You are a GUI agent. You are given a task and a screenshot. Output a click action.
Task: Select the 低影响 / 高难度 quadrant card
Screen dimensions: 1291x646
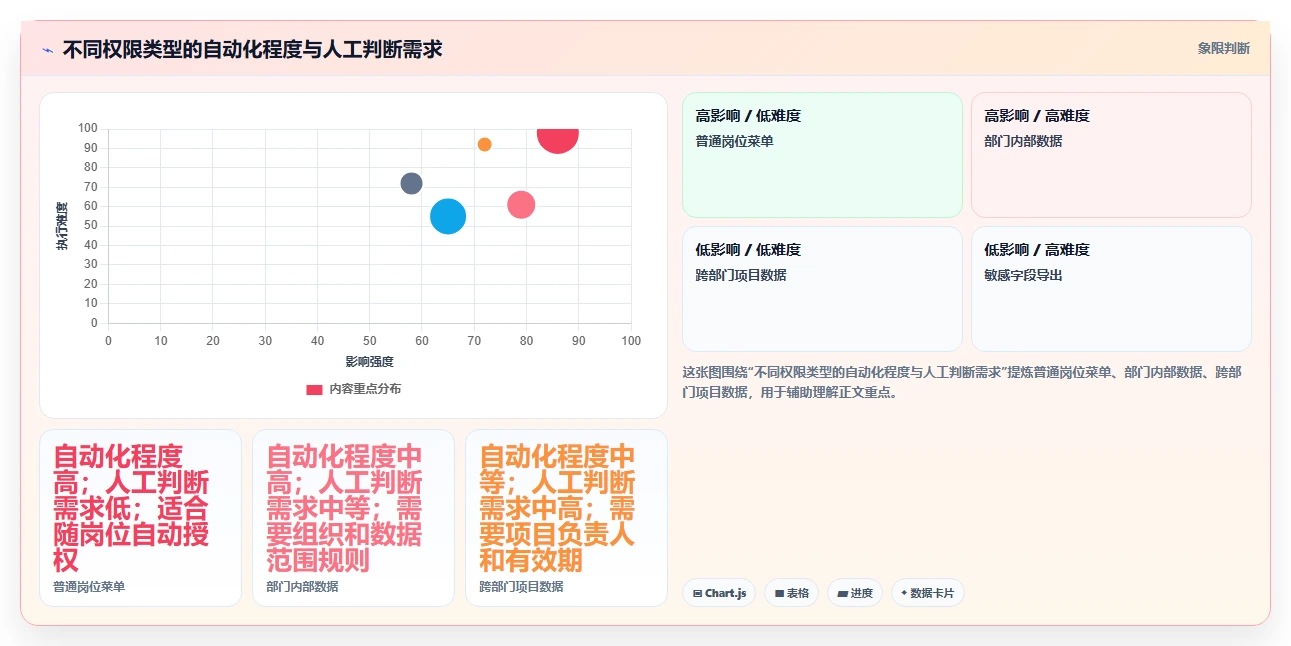(x=1111, y=289)
